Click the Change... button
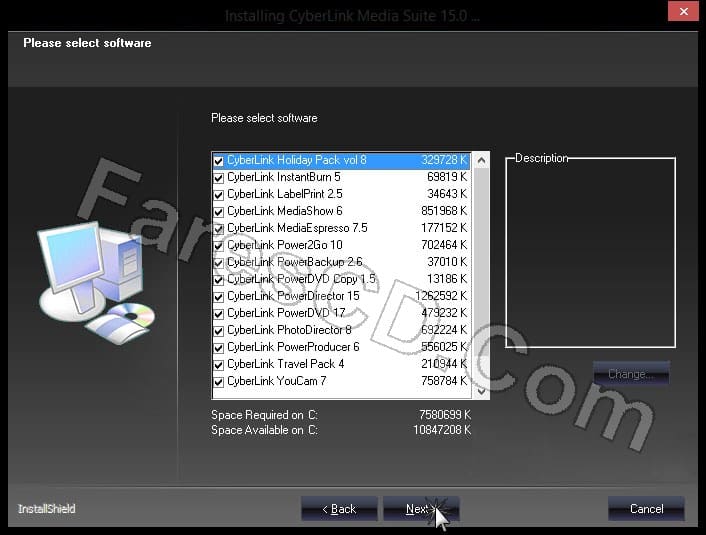 pos(631,374)
